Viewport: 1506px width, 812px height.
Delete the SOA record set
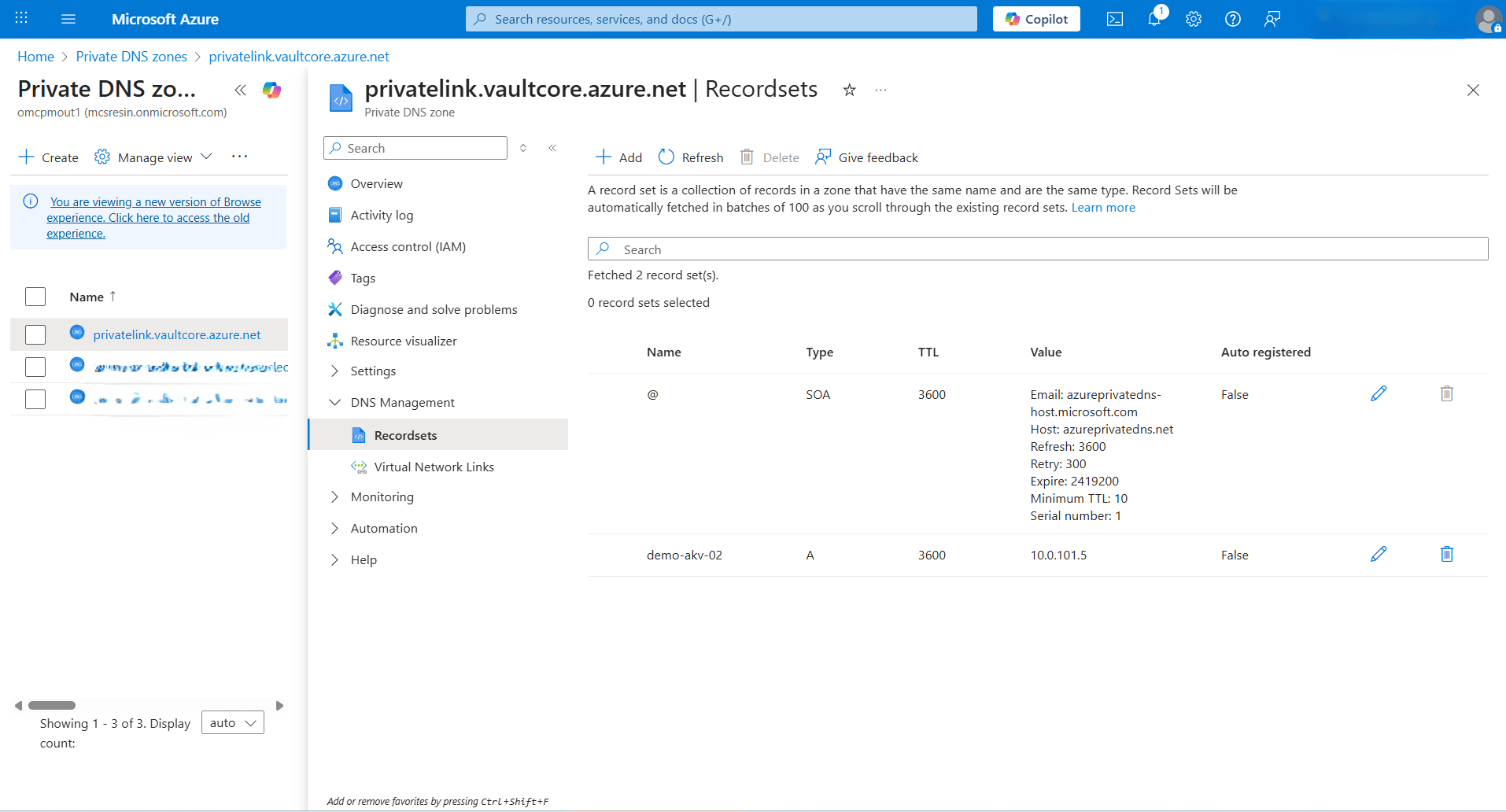pos(1446,393)
